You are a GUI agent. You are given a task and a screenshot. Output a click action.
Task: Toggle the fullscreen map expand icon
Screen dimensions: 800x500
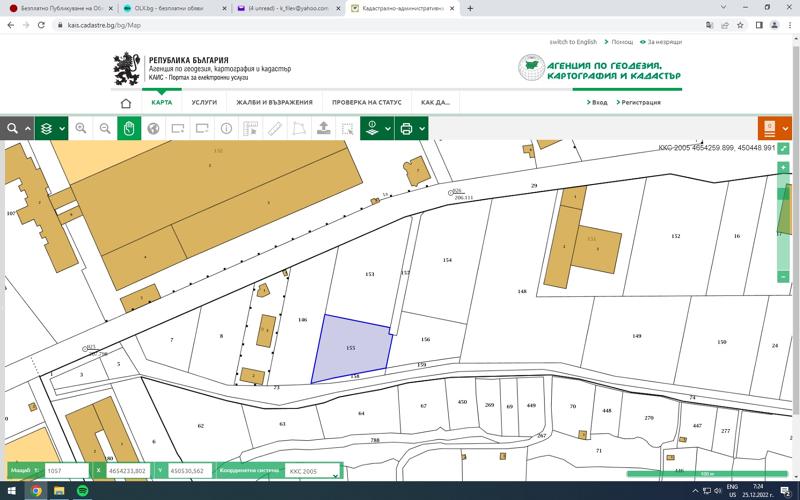point(783,148)
